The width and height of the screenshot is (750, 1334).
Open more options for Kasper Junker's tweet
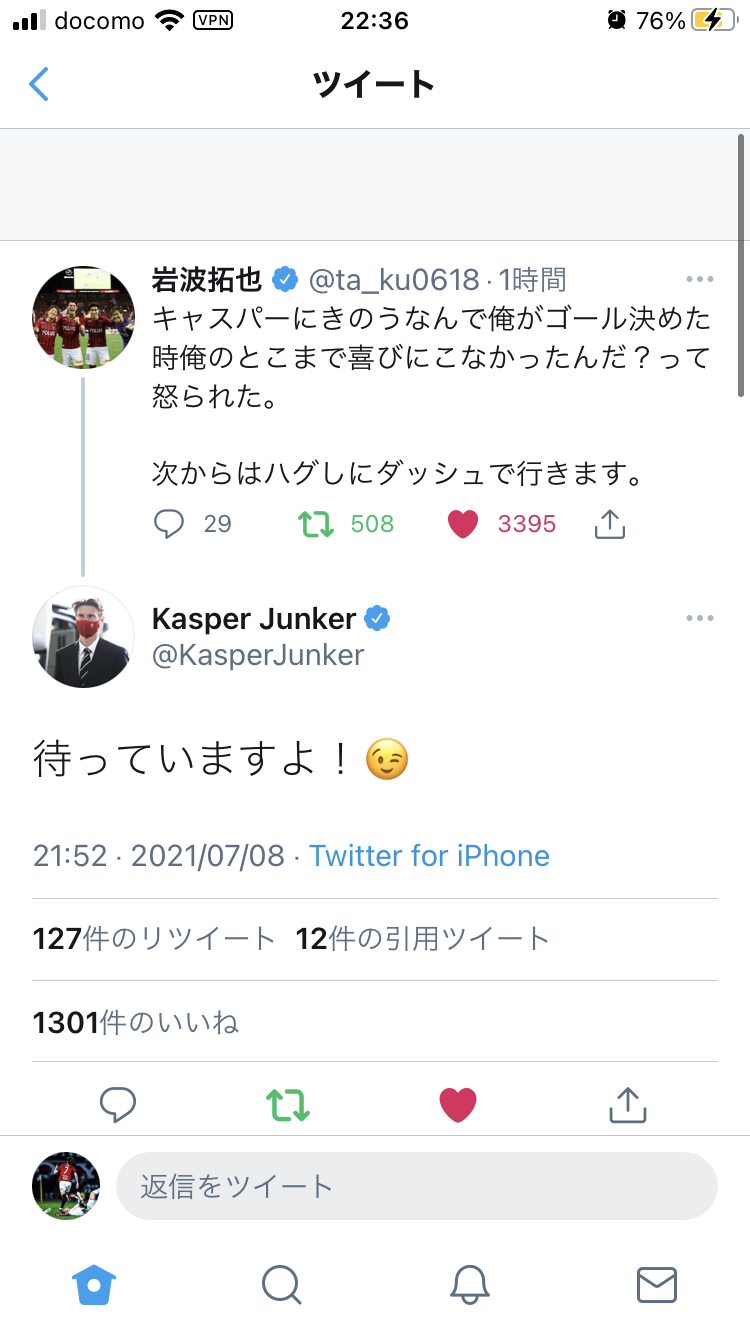pos(700,618)
